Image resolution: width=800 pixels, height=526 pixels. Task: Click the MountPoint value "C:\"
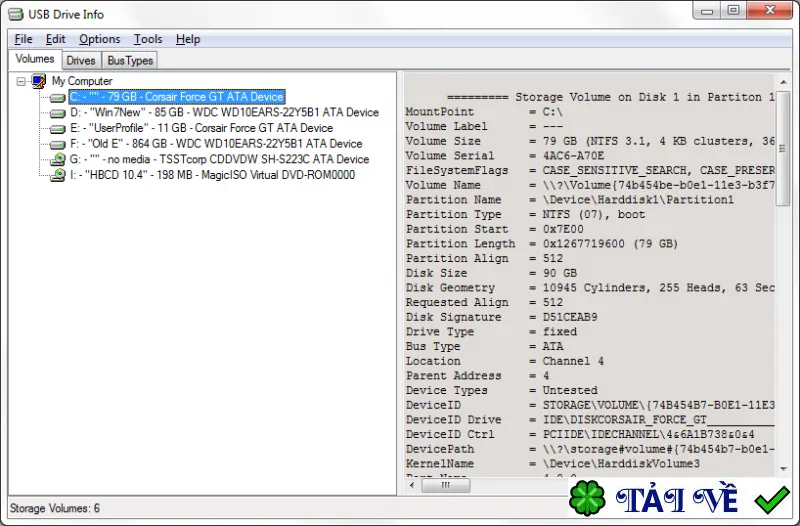point(553,112)
